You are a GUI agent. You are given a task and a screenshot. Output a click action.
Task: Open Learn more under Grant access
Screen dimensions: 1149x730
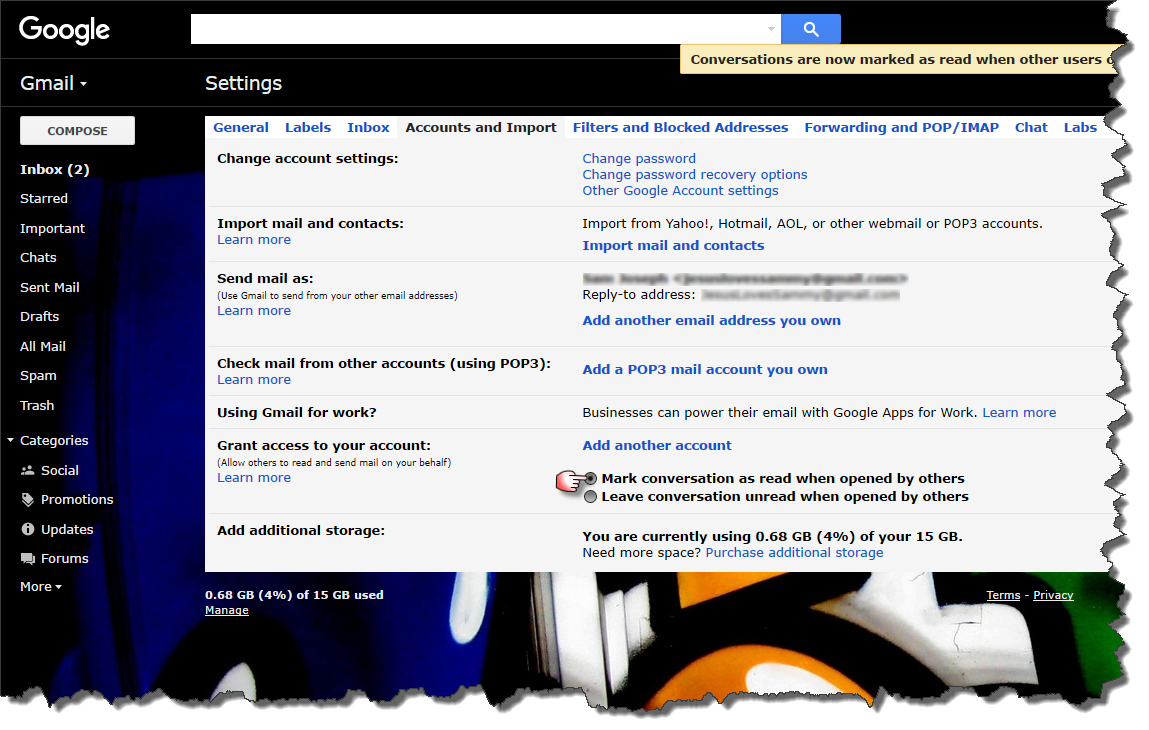pos(254,478)
